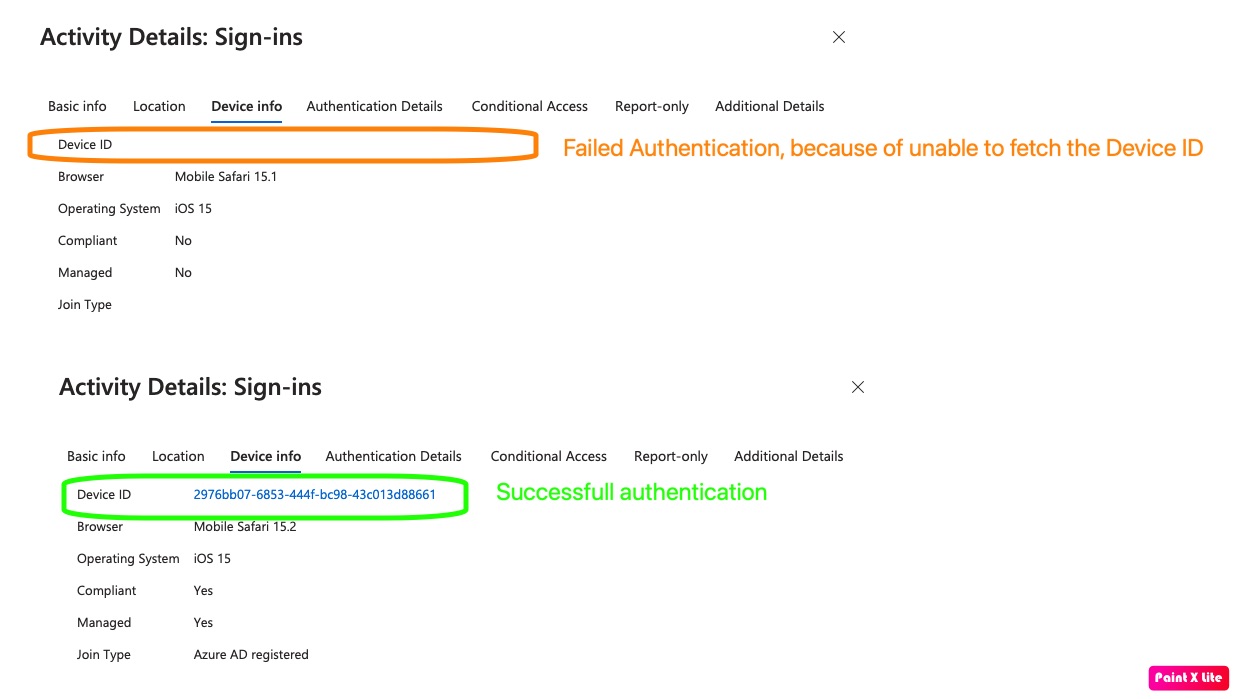Viewport: 1239px width, 699px height.
Task: Click the Paint X Lite watermark badge
Action: click(1188, 677)
